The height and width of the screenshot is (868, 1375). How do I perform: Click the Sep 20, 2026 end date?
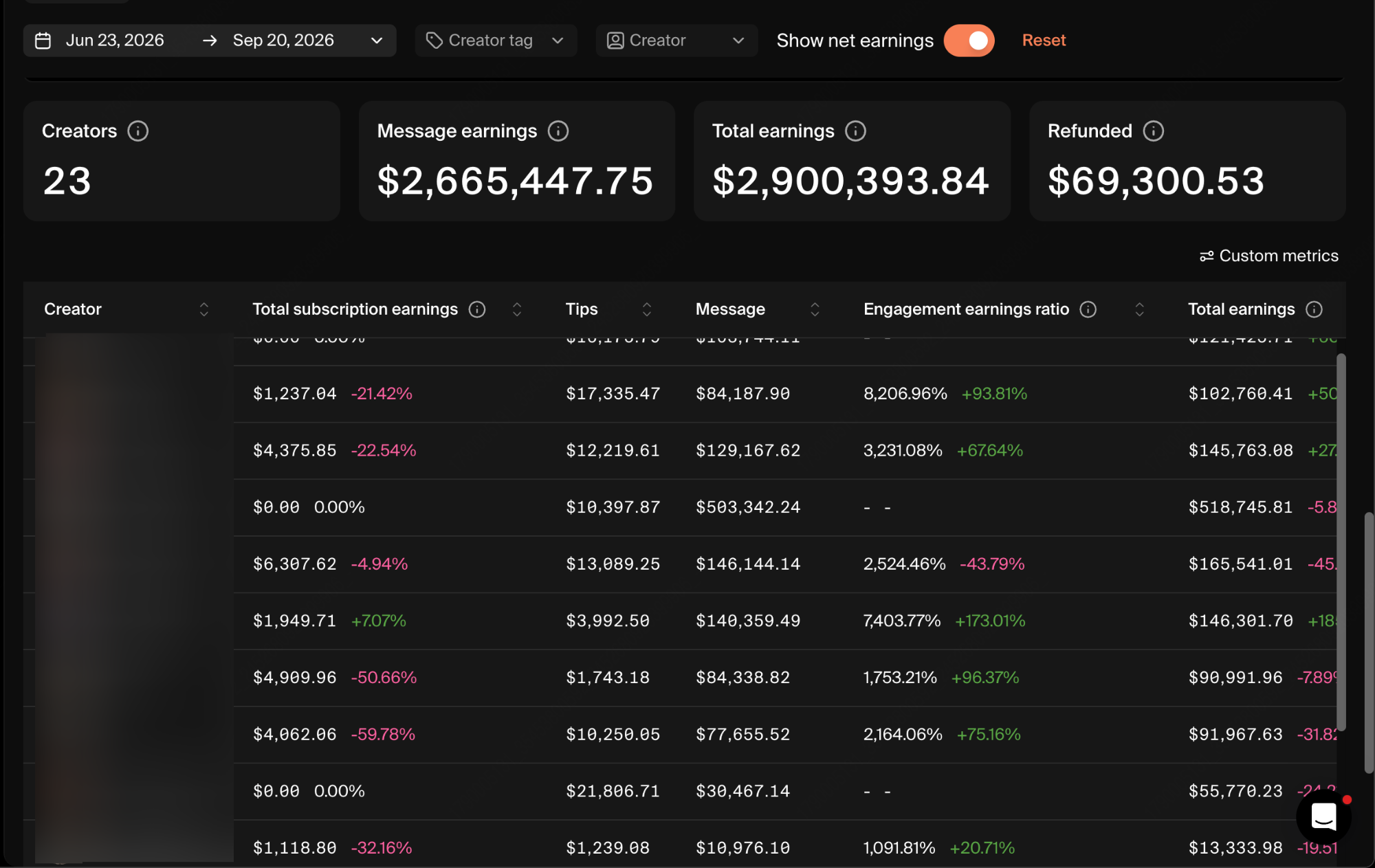283,41
